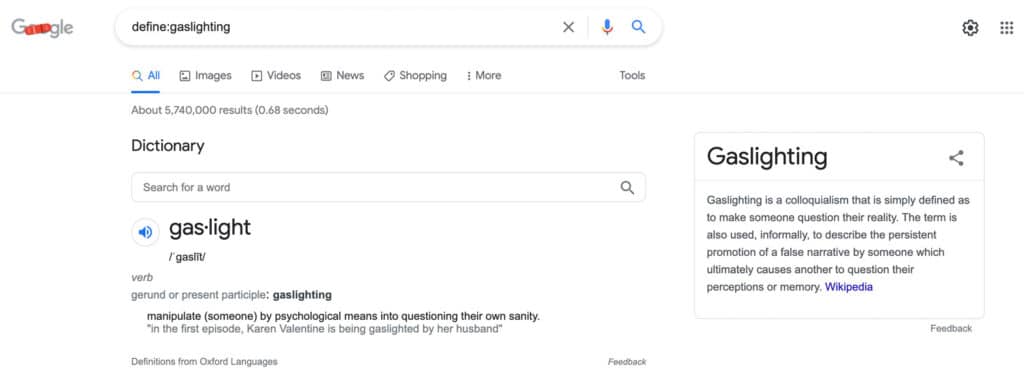Open the Google apps grid
This screenshot has width=1024, height=378.
[x=1006, y=27]
